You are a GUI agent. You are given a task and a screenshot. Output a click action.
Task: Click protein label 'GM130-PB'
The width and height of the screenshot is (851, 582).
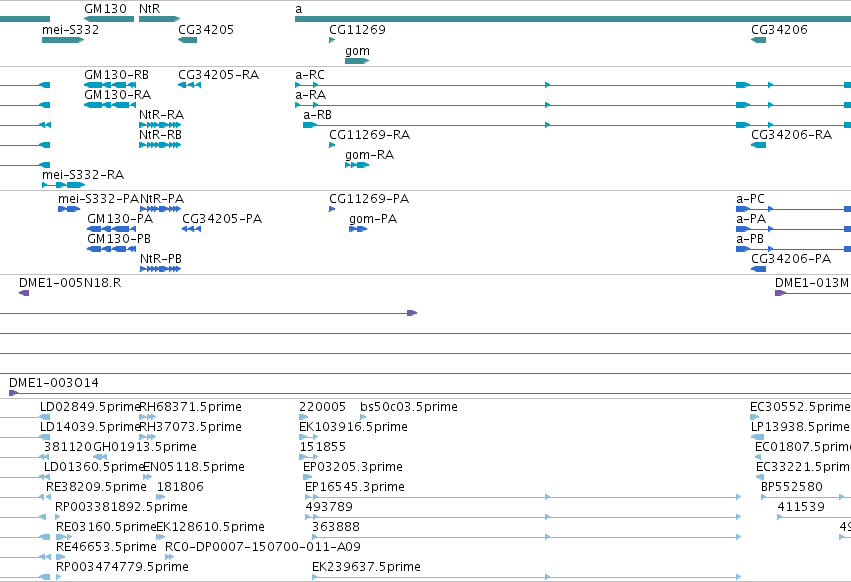[119, 239]
